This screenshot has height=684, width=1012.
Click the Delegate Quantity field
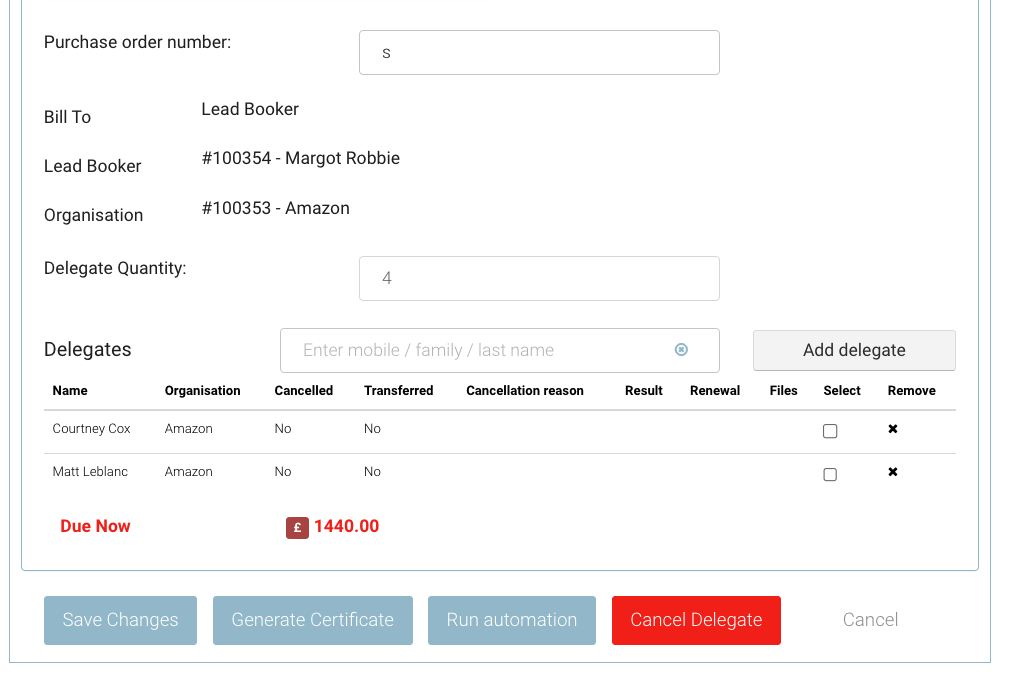[x=539, y=278]
